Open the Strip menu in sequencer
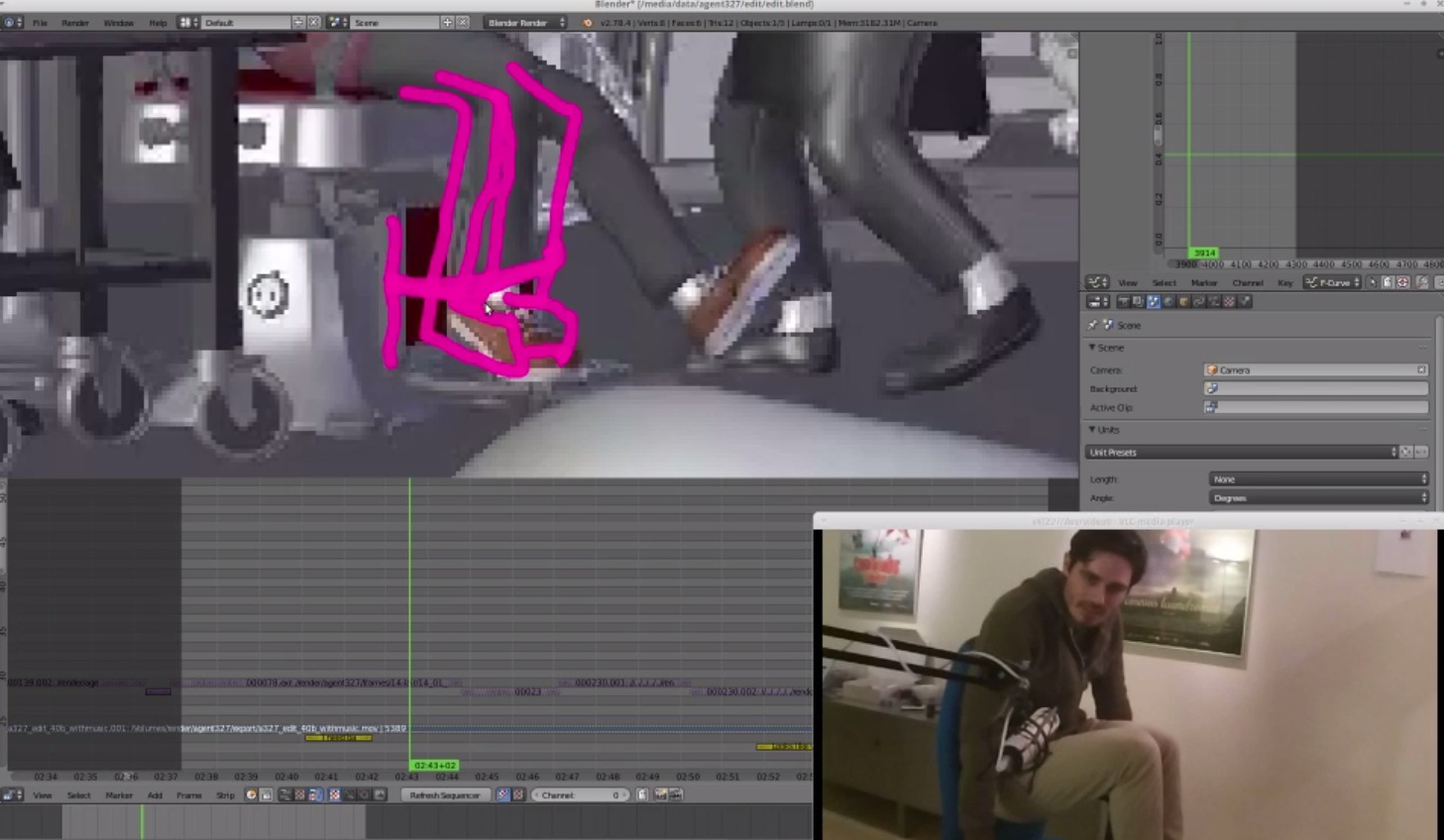 (x=225, y=795)
